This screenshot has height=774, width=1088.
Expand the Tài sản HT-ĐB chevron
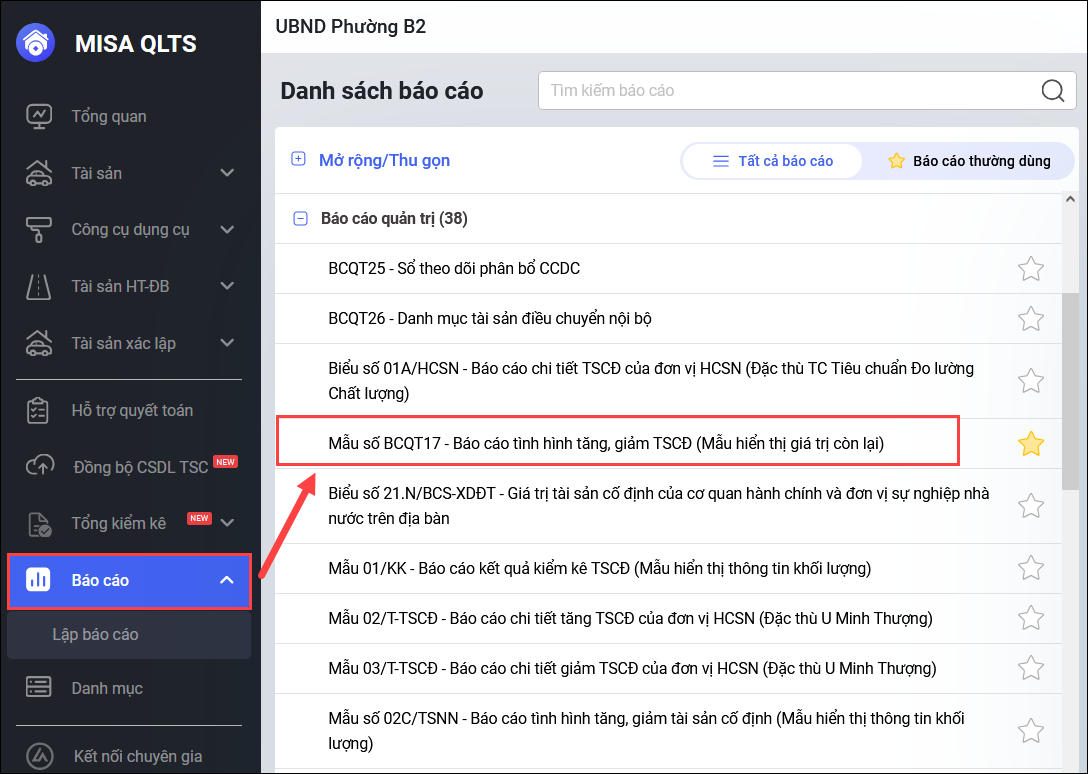pyautogui.click(x=227, y=286)
